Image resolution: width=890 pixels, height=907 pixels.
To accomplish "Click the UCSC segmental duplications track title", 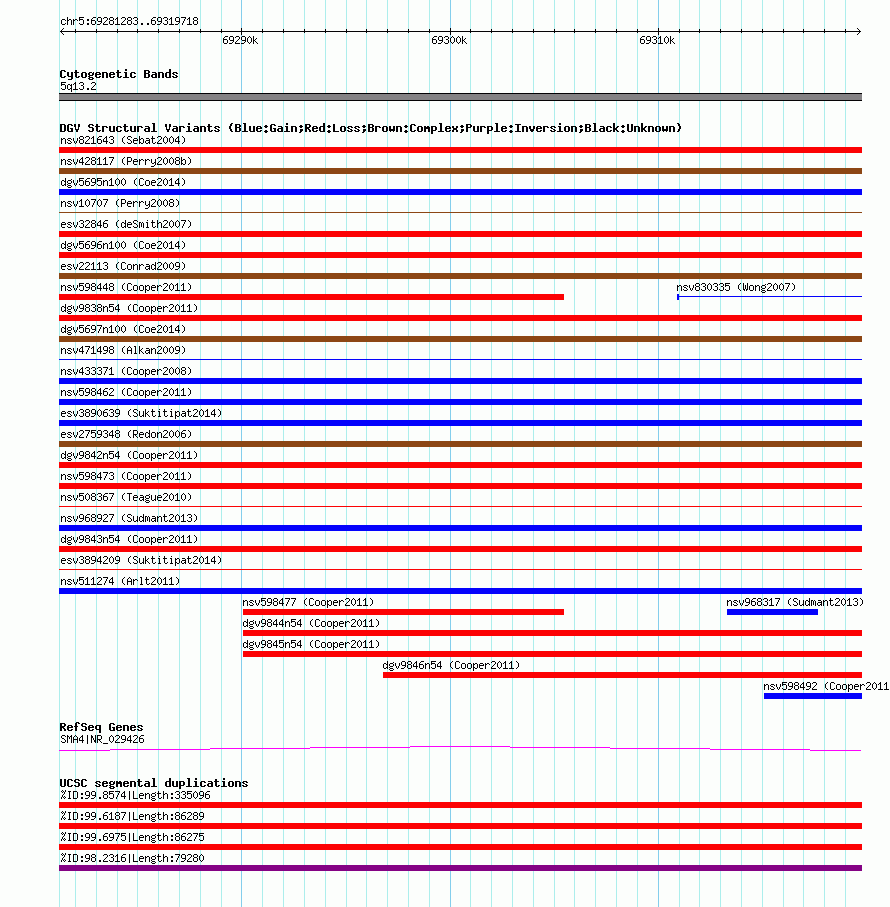I will [x=154, y=783].
